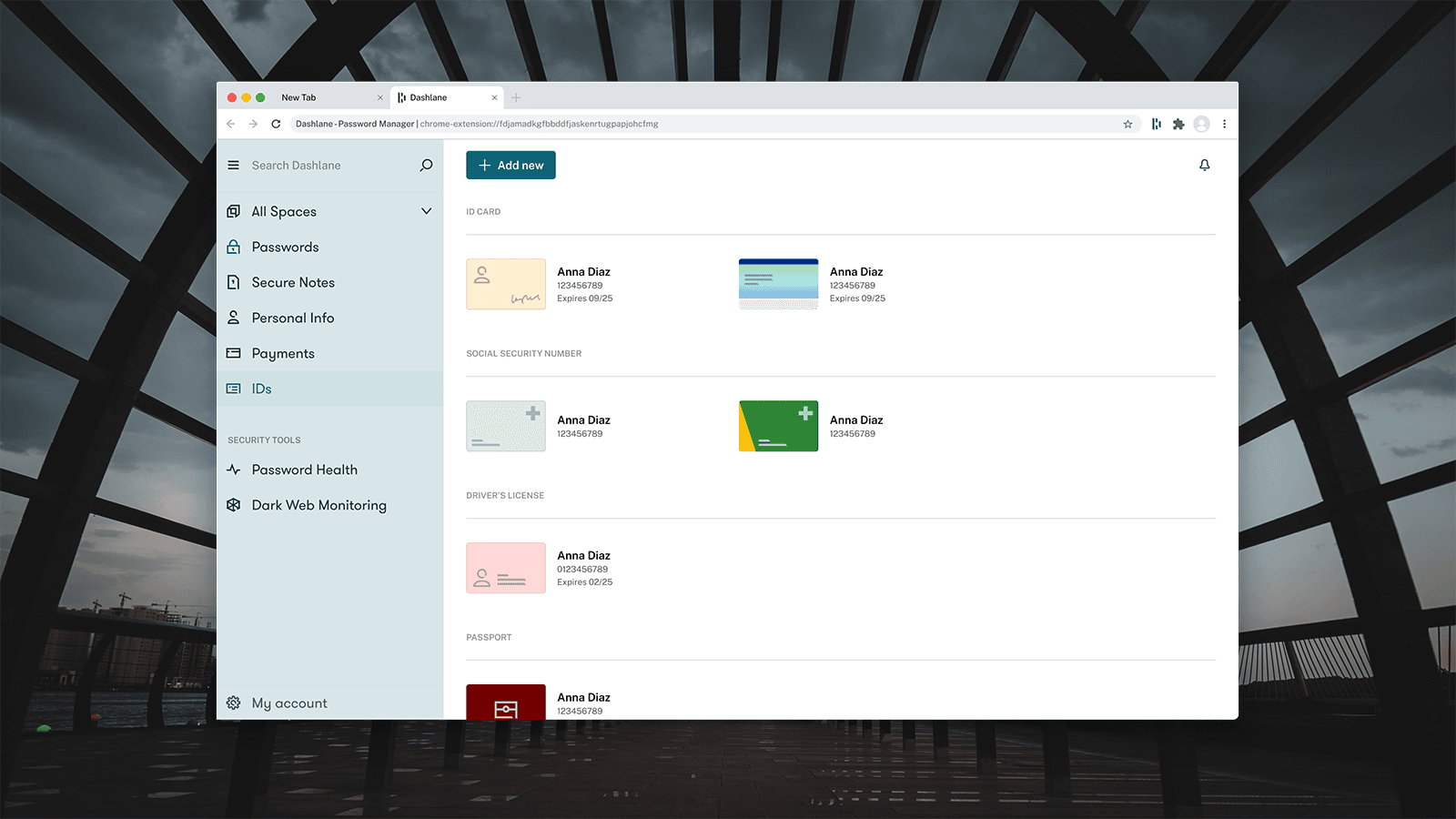Click the Payments card icon
Screen dimensions: 1456x819
[x=234, y=353]
